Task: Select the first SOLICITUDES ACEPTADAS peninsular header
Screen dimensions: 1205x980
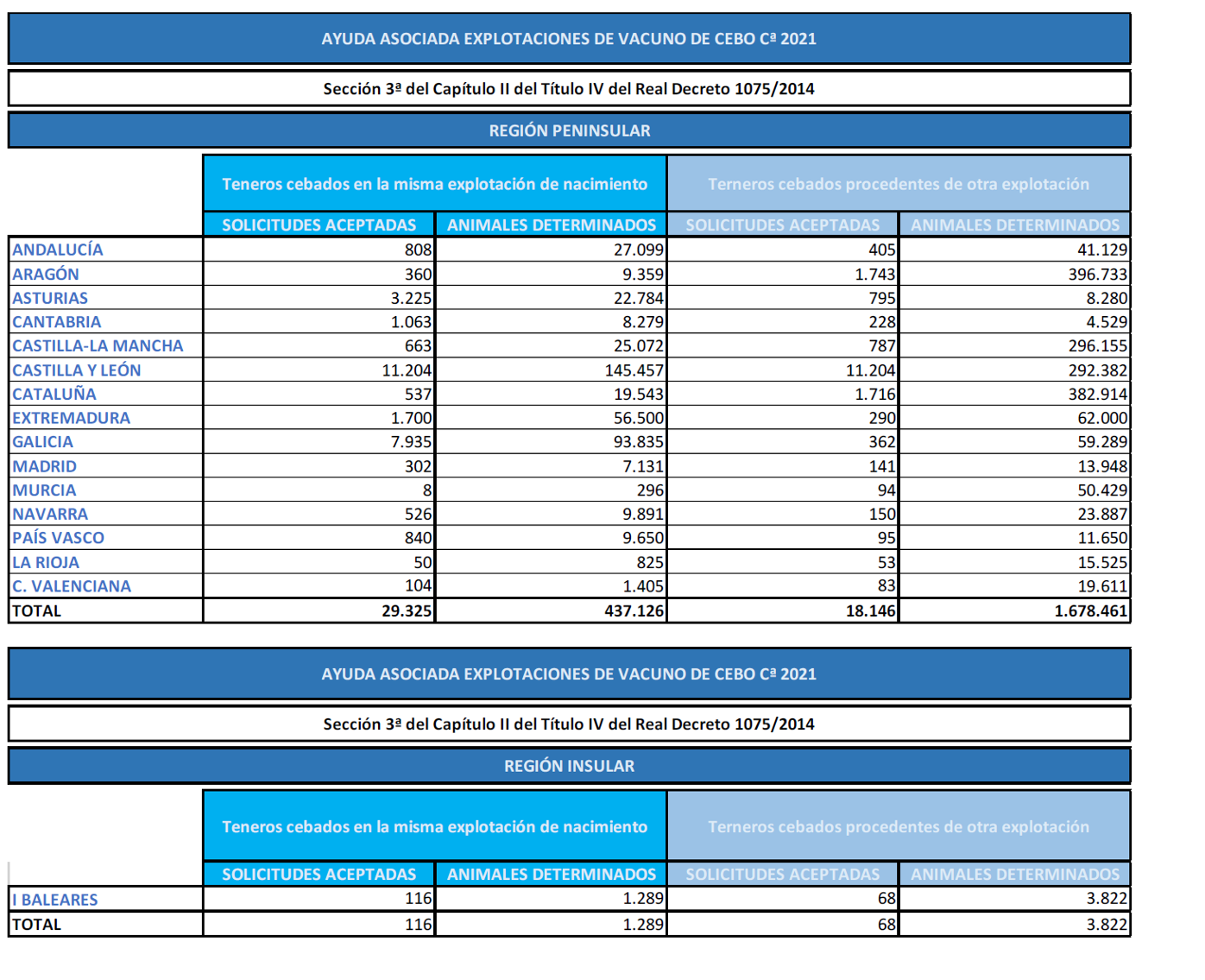Action: tap(319, 224)
